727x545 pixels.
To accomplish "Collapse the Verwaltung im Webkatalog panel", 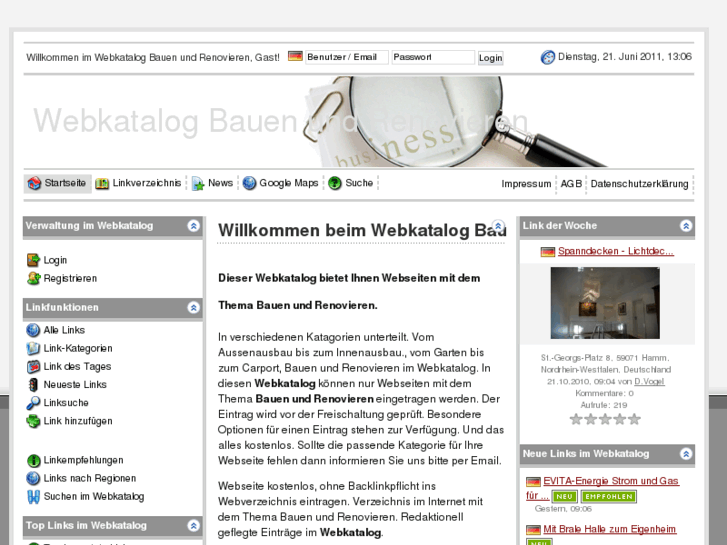I will 193,226.
